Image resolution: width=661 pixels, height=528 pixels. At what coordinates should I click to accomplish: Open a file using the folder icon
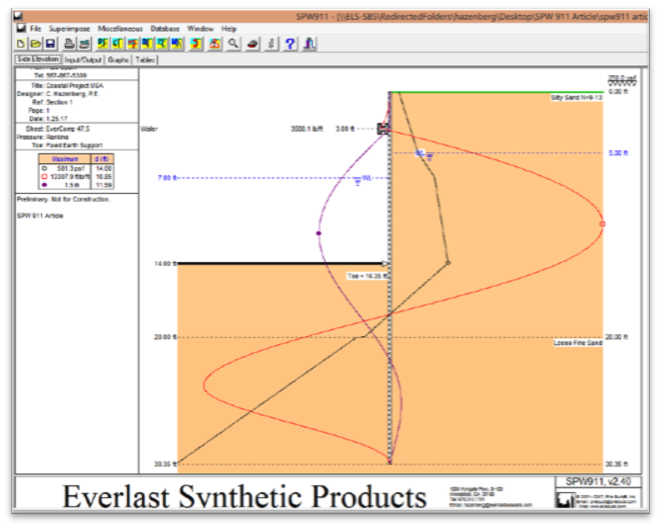tap(35, 44)
